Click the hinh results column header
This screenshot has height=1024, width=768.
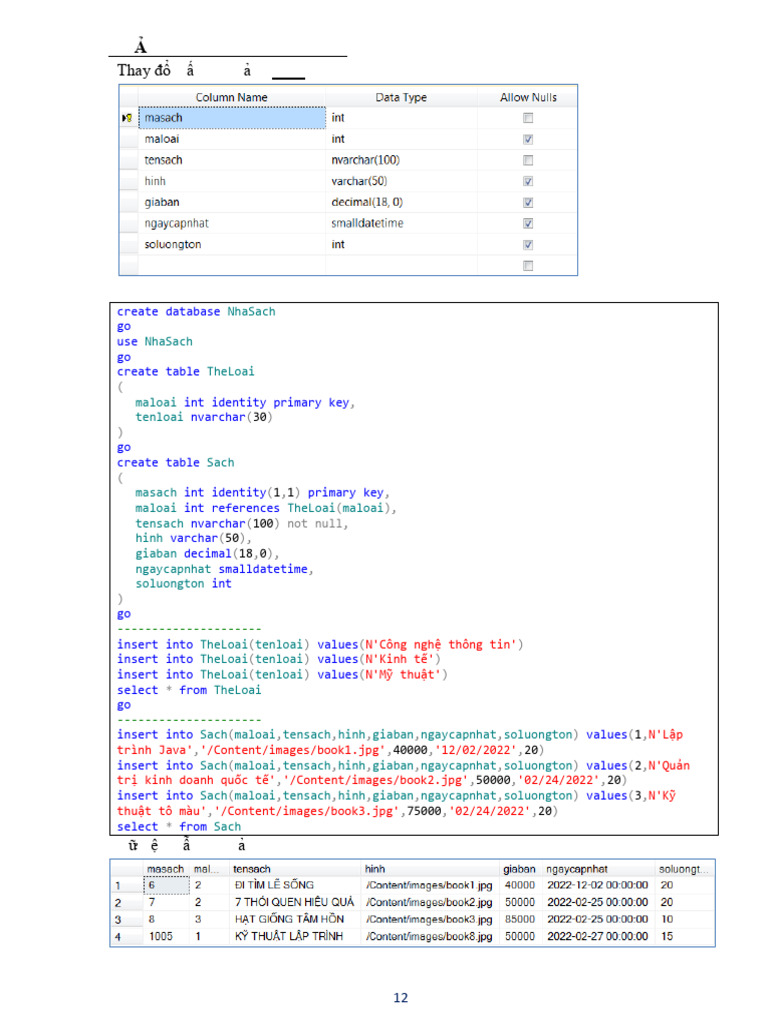pyautogui.click(x=431, y=869)
